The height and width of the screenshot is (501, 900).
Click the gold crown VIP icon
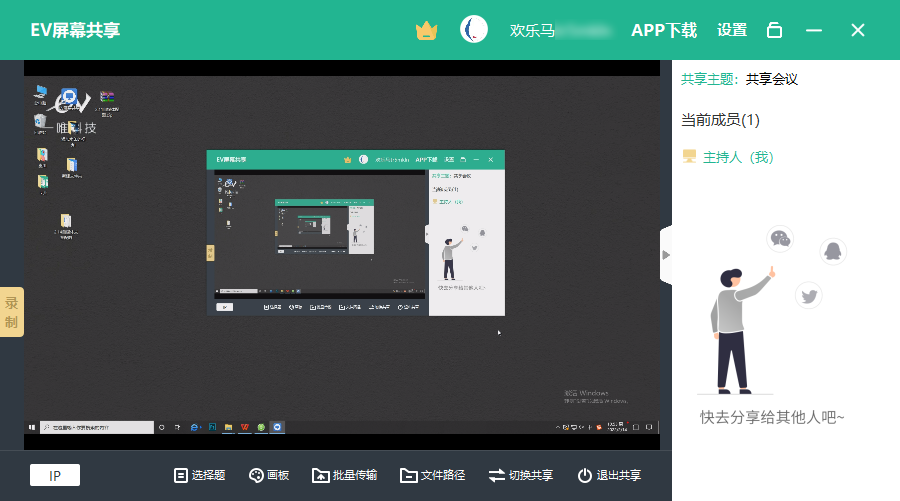coord(427,30)
